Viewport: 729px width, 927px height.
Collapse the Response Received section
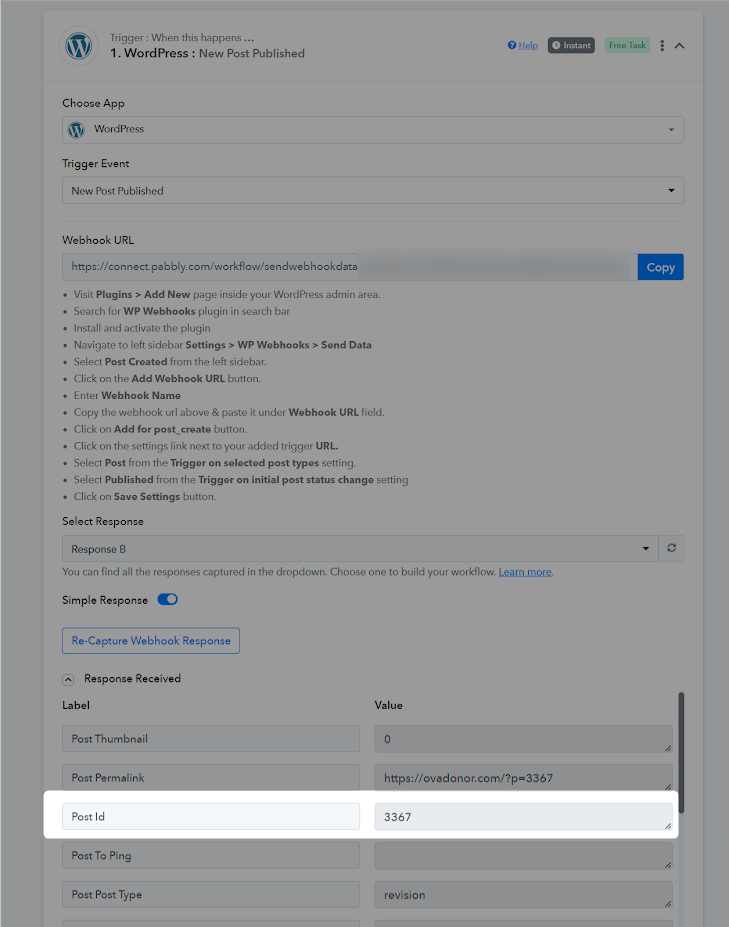(x=68, y=679)
